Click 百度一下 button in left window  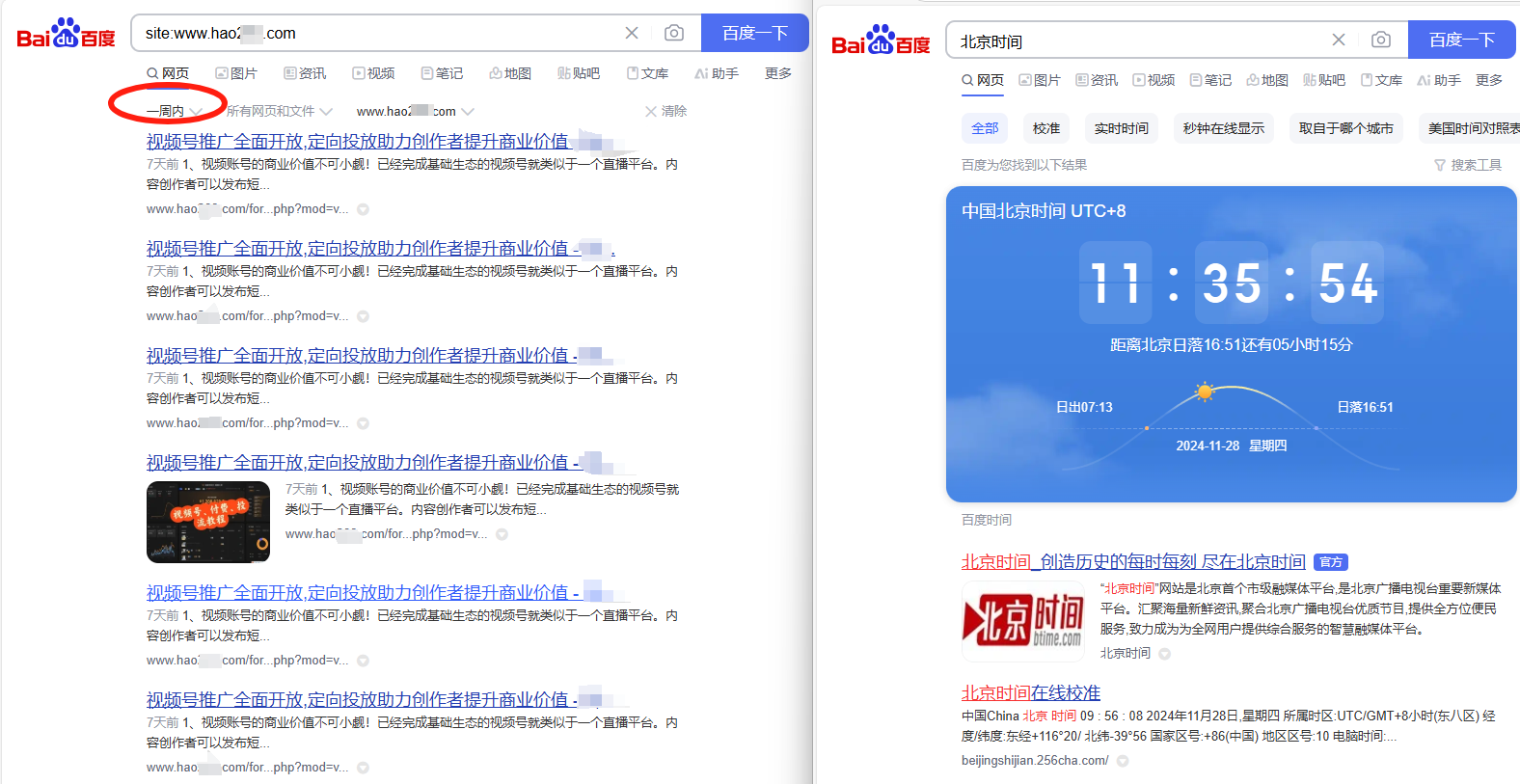coord(755,33)
